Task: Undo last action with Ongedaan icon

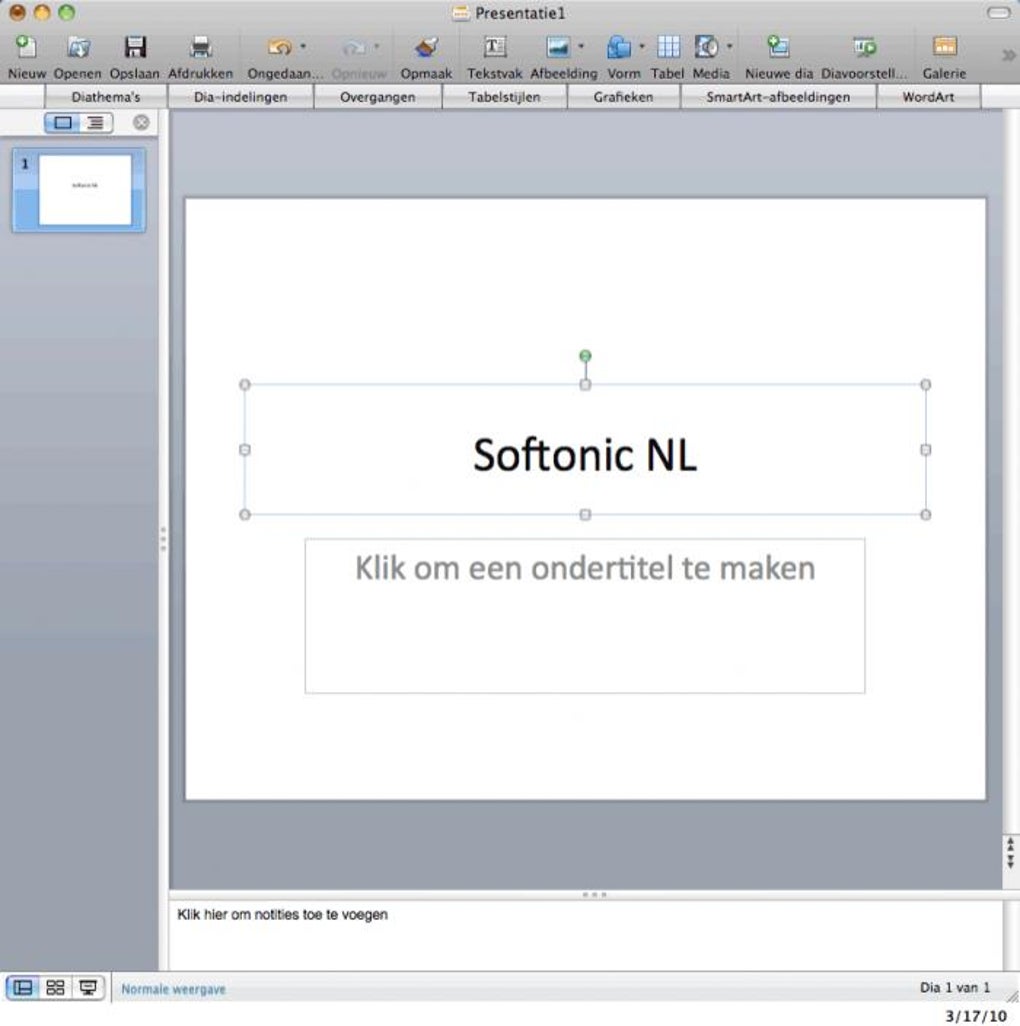Action: pyautogui.click(x=279, y=47)
